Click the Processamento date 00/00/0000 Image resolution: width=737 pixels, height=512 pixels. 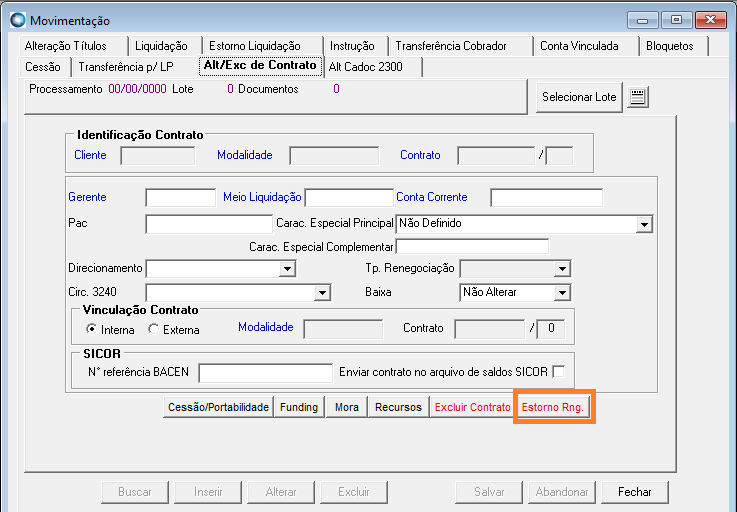point(137,89)
